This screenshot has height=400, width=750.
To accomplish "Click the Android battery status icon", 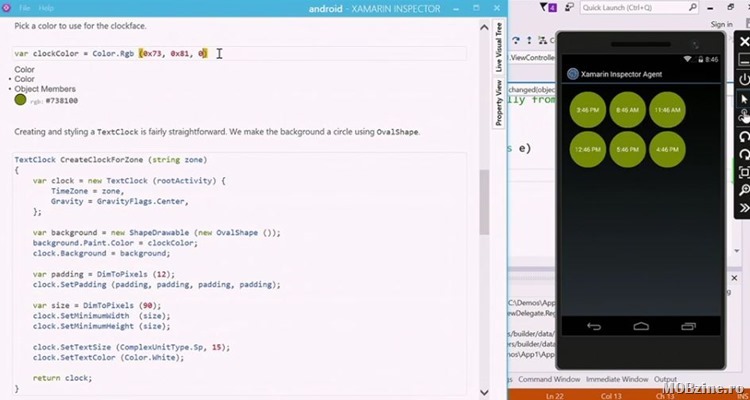I will [x=700, y=59].
